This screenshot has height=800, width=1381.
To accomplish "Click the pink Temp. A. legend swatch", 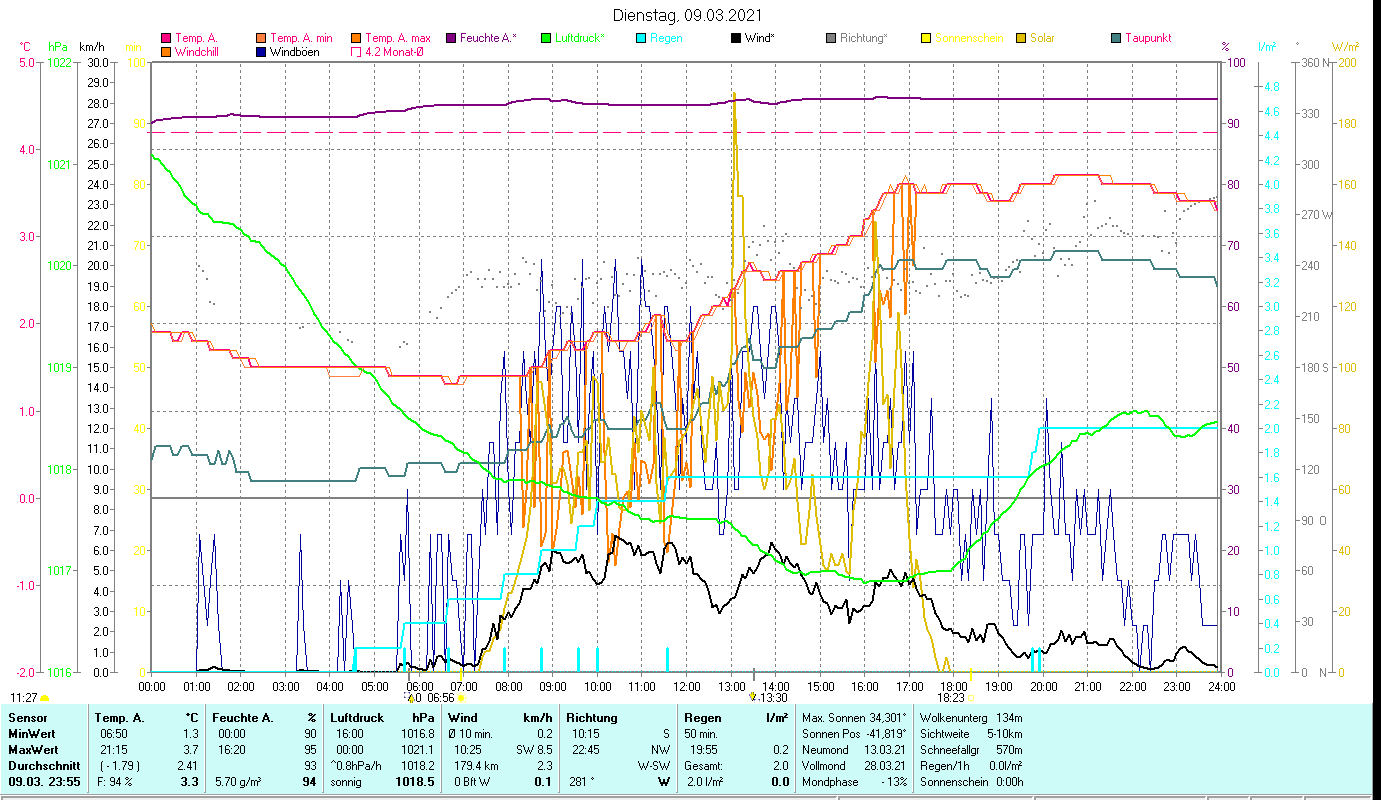I will click(166, 38).
